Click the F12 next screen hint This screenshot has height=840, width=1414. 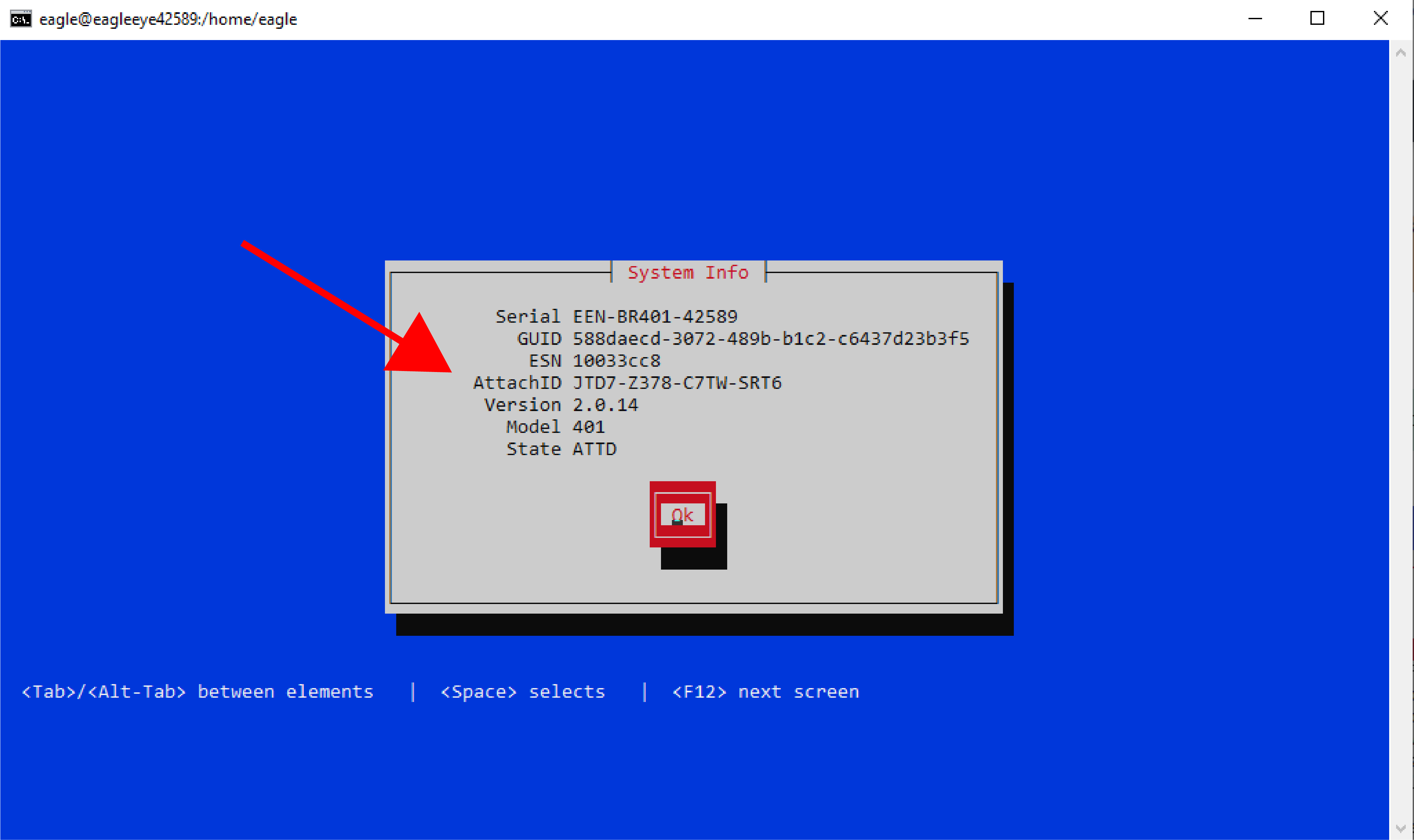tap(765, 691)
